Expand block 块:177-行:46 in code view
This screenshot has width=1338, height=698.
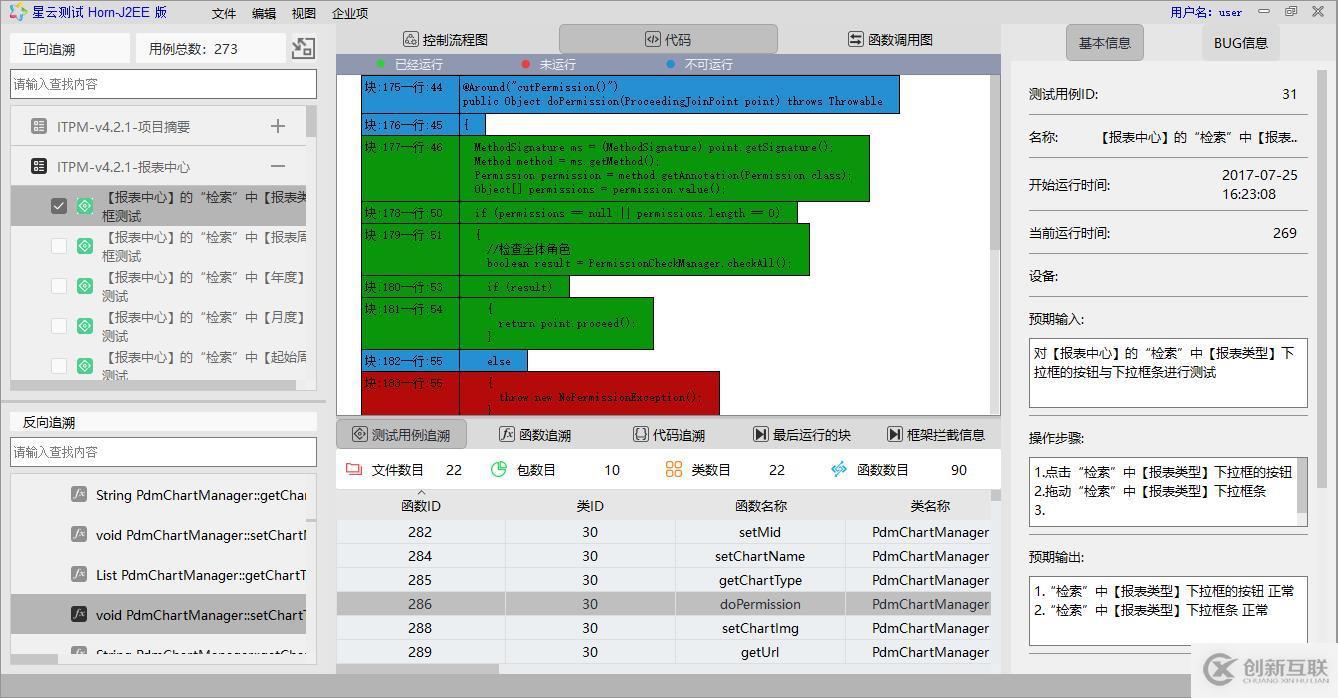pos(405,147)
